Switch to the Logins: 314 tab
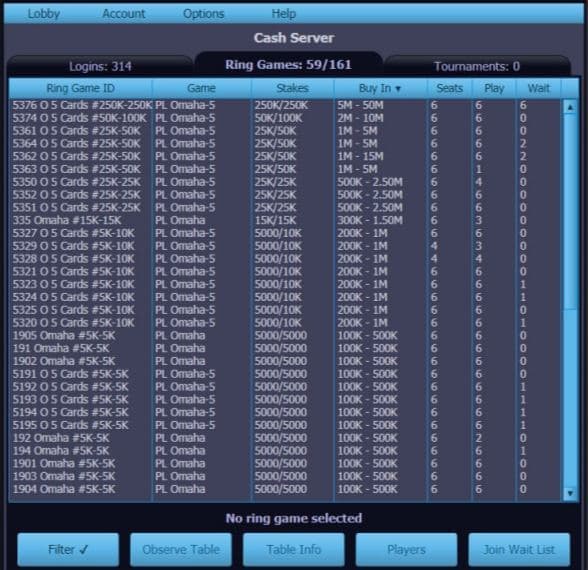 click(100, 66)
